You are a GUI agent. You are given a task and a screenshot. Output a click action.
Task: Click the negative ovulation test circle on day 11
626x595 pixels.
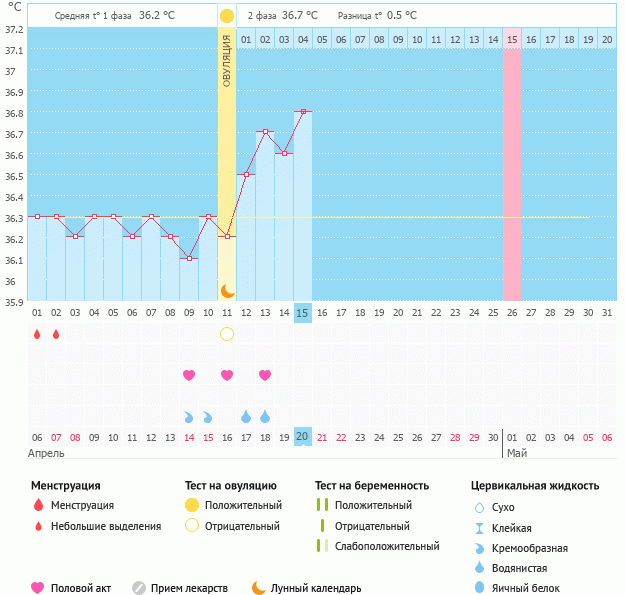227,334
